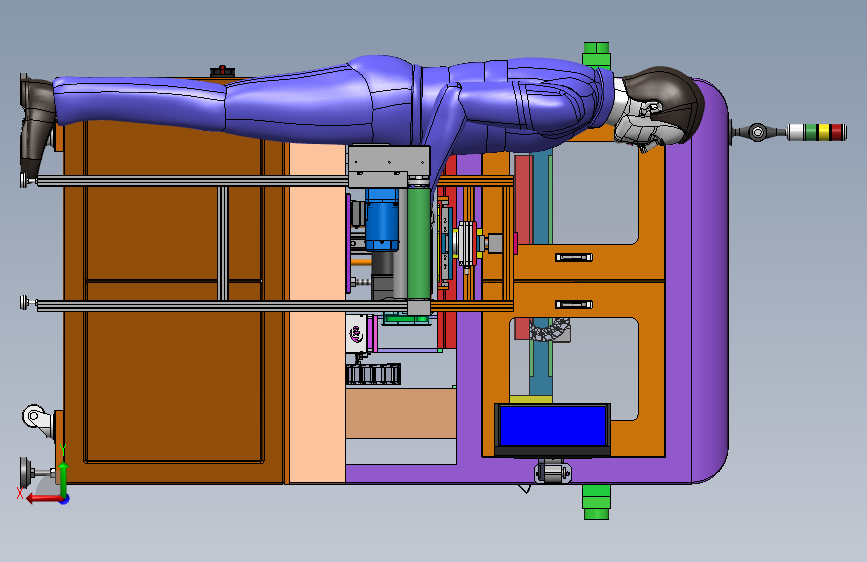Image resolution: width=867 pixels, height=562 pixels.
Task: Select the peach vertical column panel
Action: coord(317,313)
